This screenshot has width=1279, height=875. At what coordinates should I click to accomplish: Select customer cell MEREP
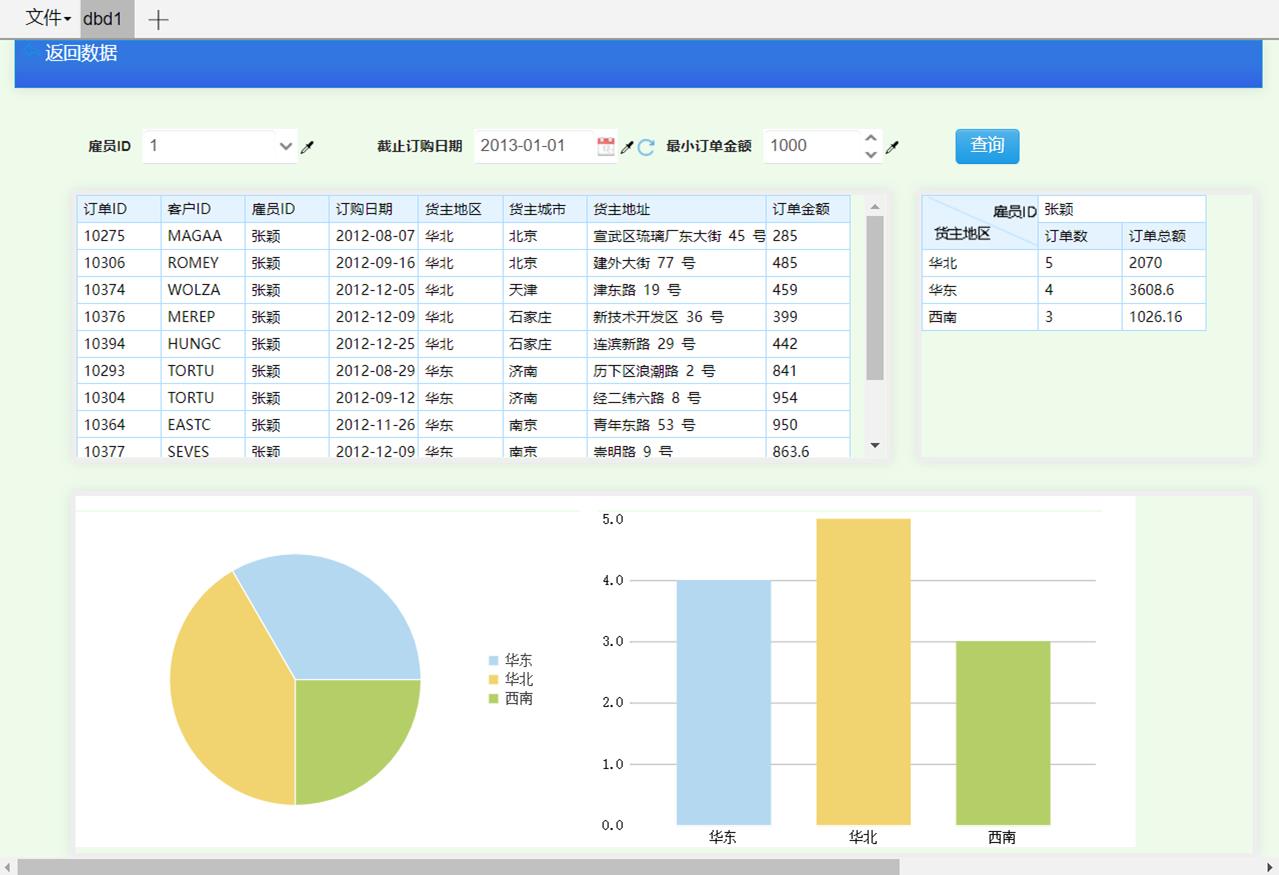point(203,317)
